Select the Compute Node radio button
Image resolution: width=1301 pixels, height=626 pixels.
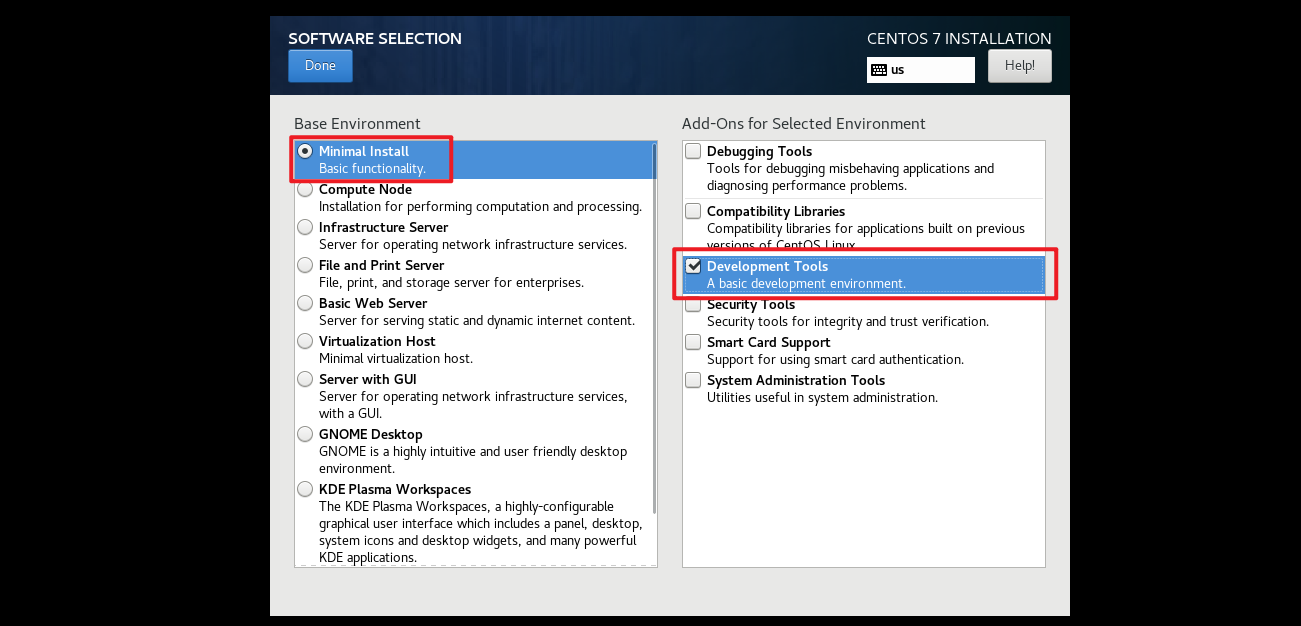click(305, 189)
